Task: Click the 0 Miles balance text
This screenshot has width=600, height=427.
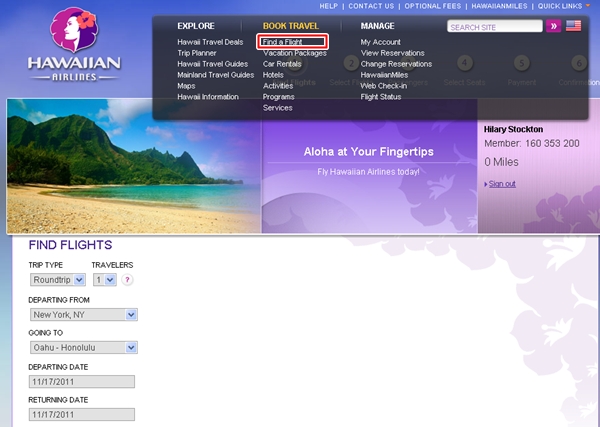Action: click(501, 162)
